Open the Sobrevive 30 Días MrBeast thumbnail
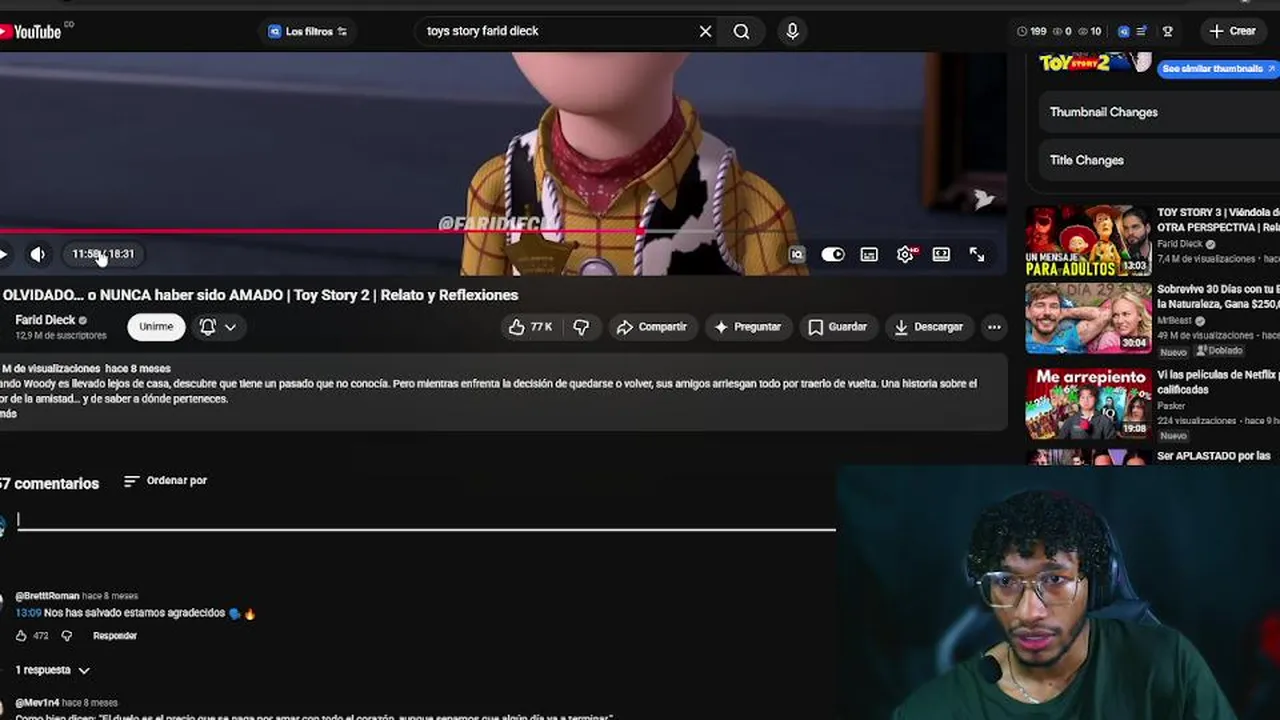 tap(1088, 318)
